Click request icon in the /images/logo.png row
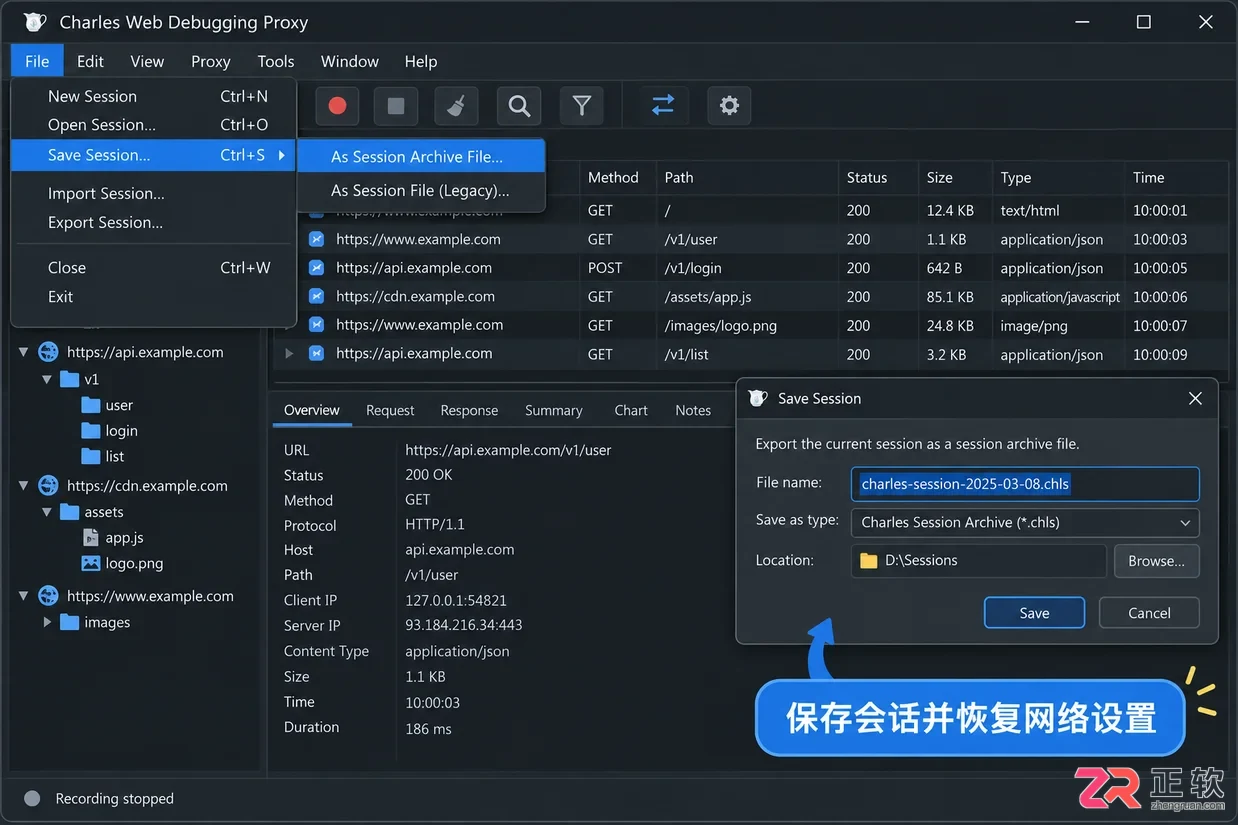Screen dimensions: 1238x825 click(x=316, y=325)
